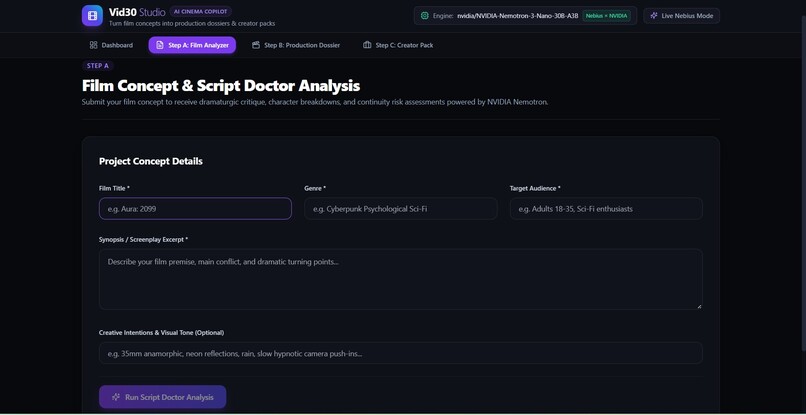Click the tagline about production dossiers & creator packs
The width and height of the screenshot is (806, 415).
click(192, 24)
